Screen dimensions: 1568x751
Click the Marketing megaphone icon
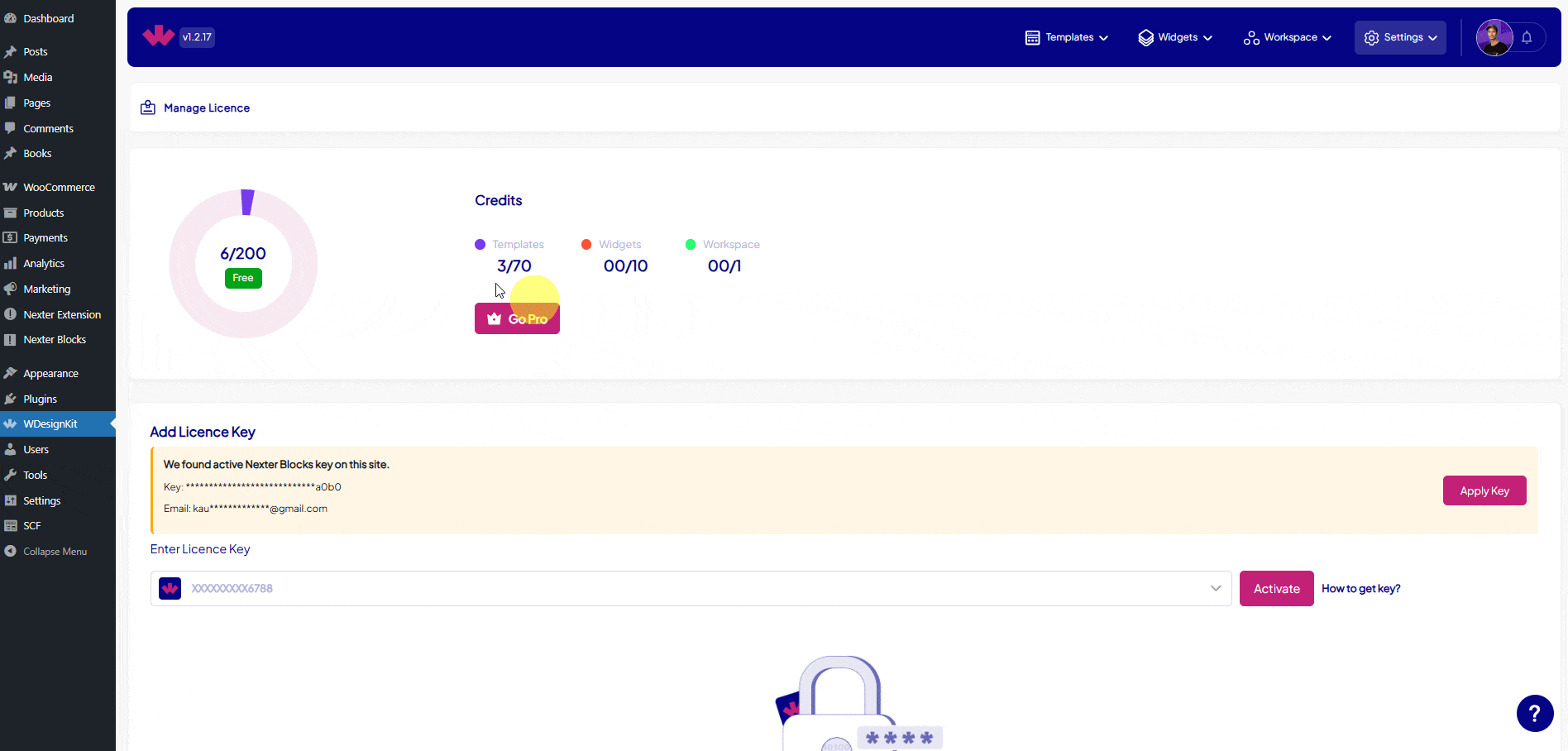point(11,289)
